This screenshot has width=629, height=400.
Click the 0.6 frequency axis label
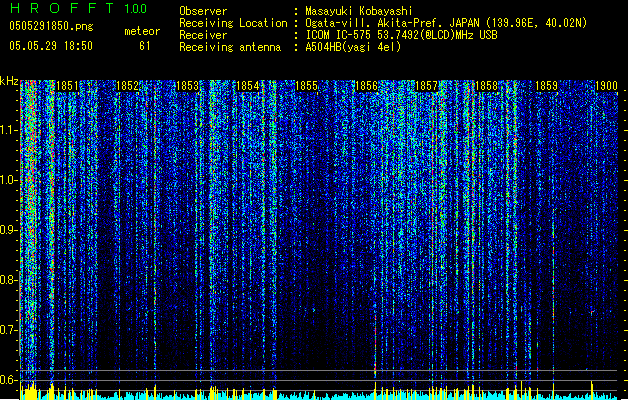coord(9,380)
